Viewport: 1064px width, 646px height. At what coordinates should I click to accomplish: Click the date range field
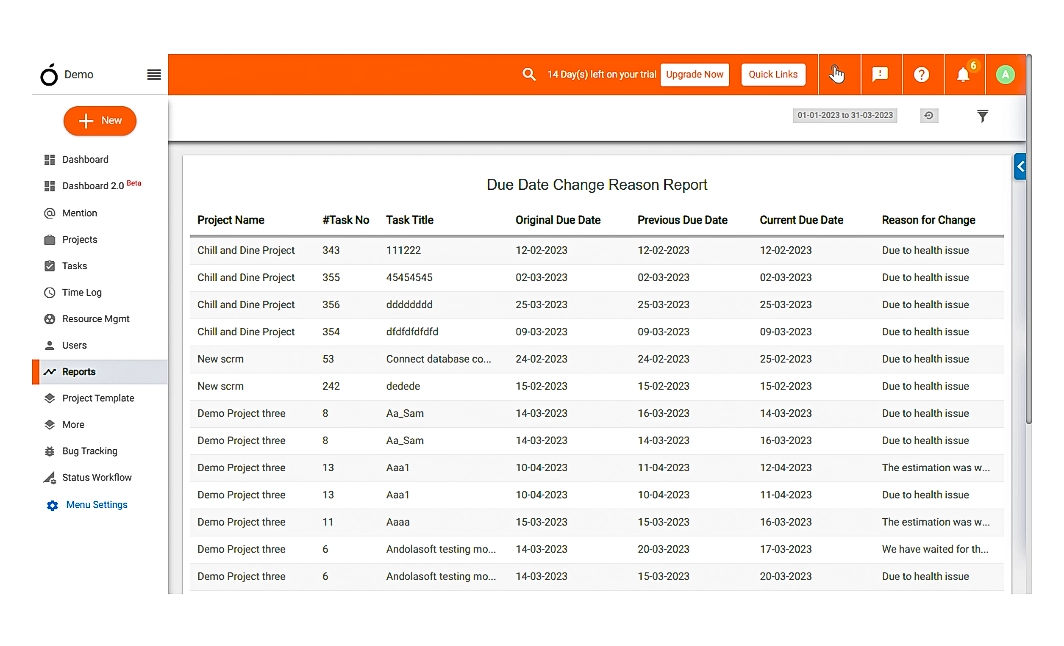pyautogui.click(x=845, y=116)
